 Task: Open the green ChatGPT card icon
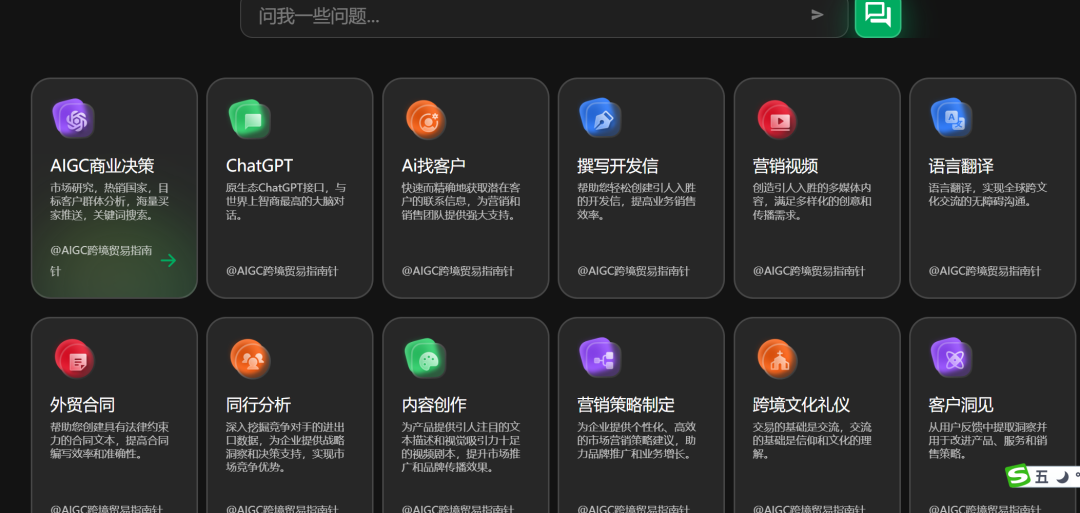coord(248,119)
